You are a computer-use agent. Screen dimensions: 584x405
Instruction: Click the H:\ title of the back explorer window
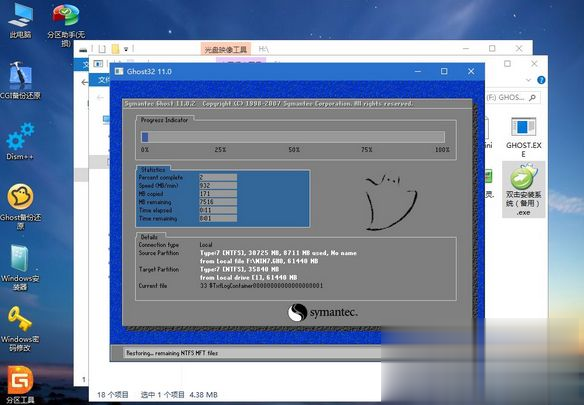263,49
